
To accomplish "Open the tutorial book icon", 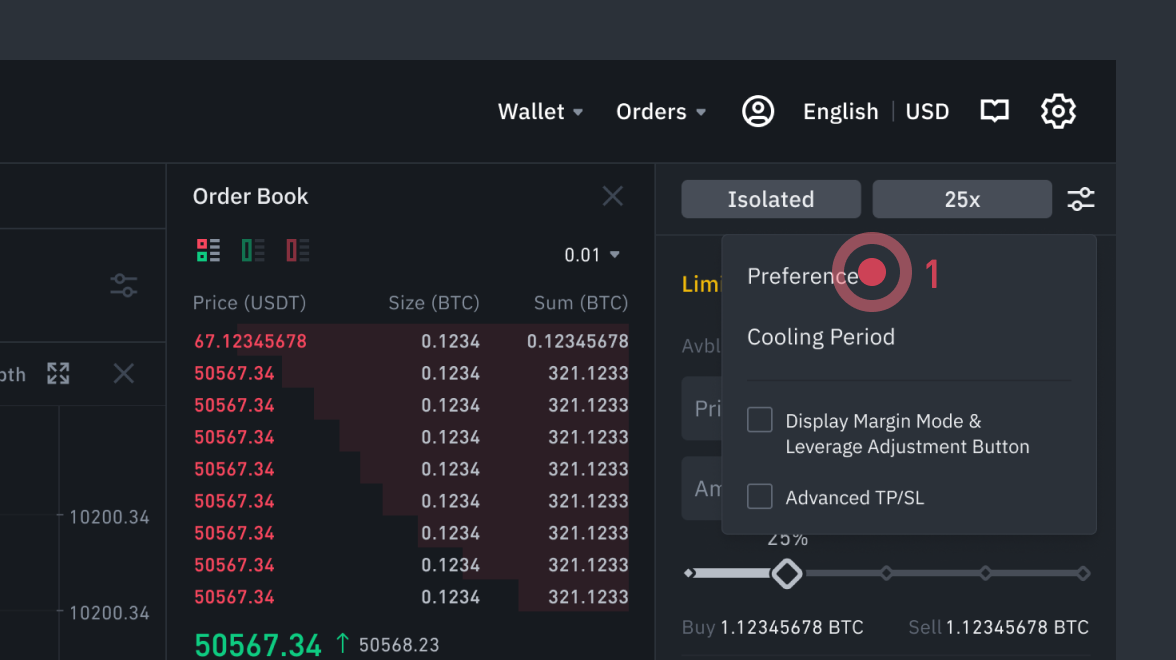I will 994,111.
